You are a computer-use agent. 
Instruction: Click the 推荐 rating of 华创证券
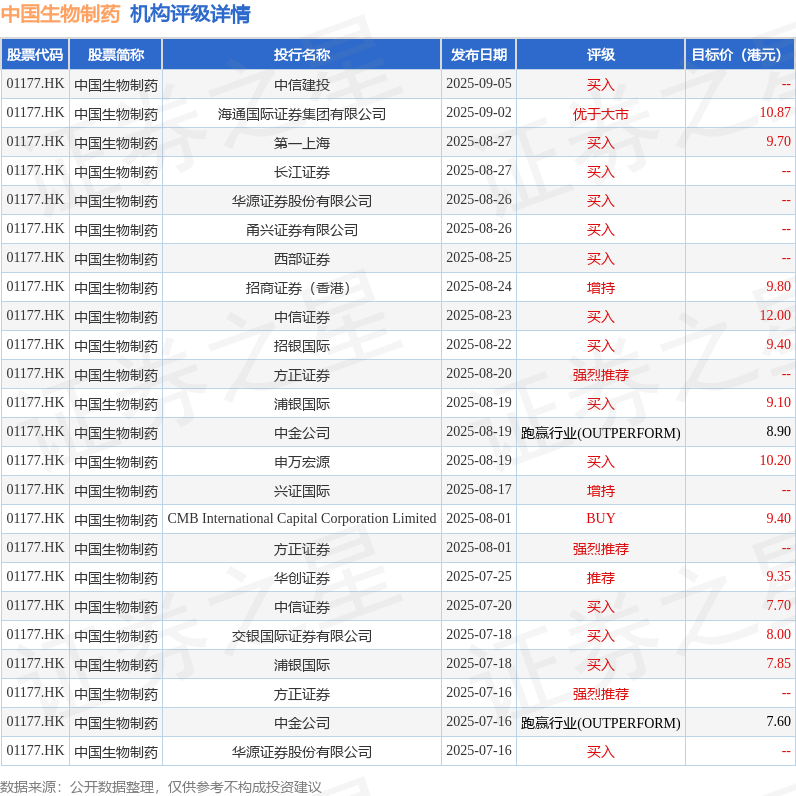click(x=601, y=577)
